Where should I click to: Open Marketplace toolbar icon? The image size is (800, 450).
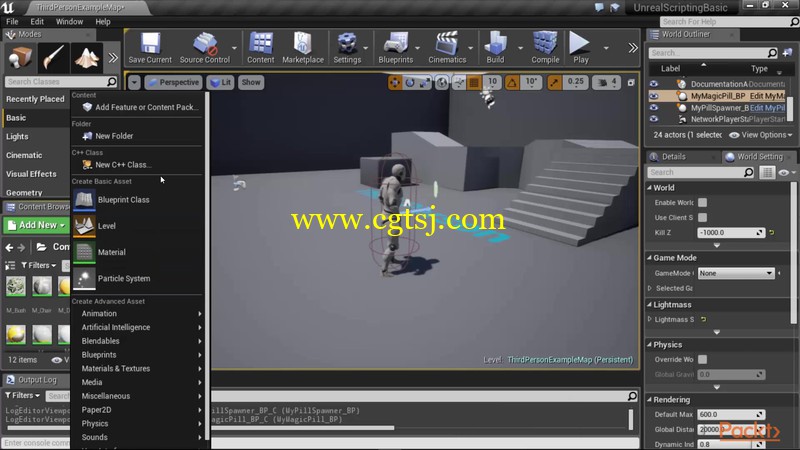tap(303, 48)
